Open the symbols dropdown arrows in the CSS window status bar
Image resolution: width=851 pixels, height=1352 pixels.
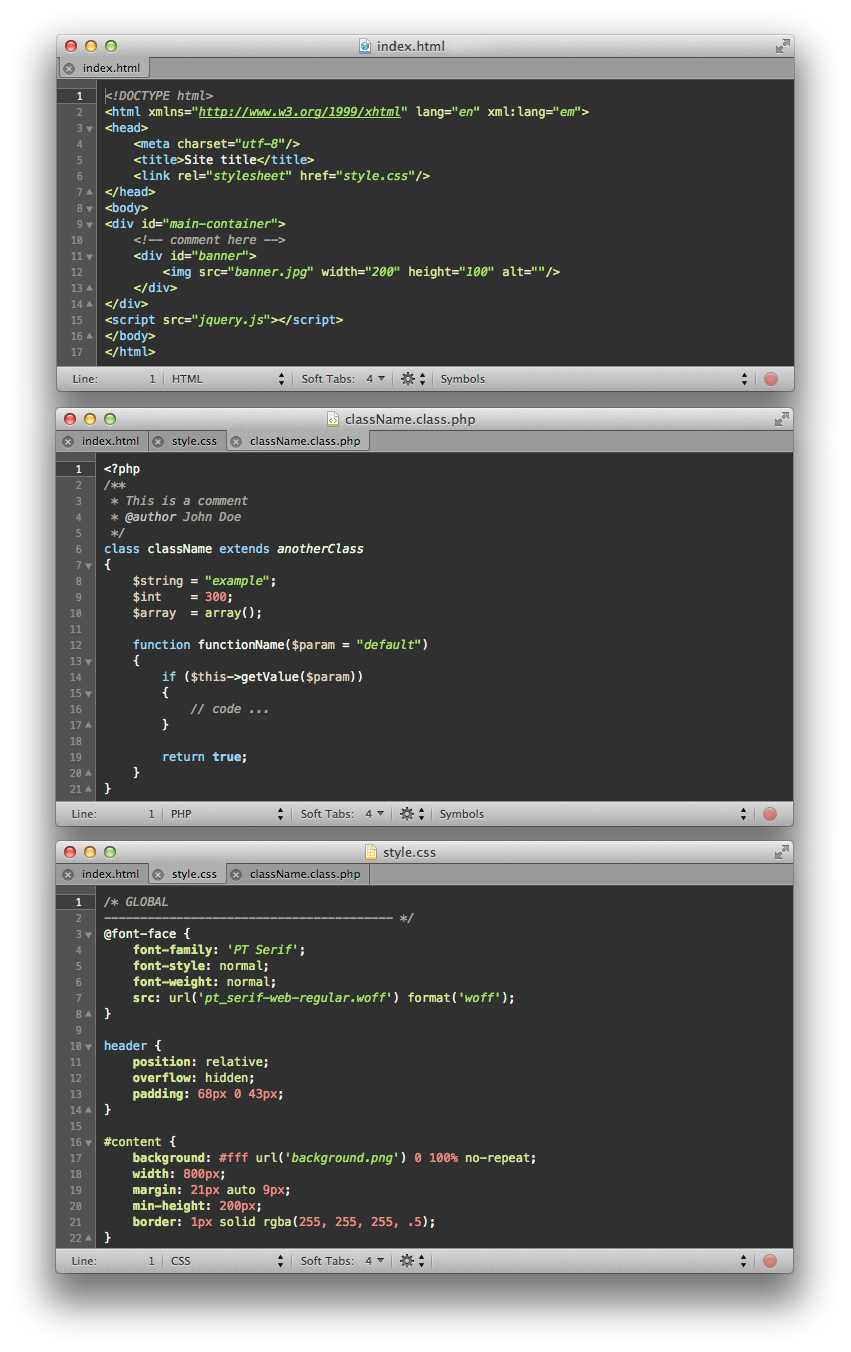click(743, 1261)
